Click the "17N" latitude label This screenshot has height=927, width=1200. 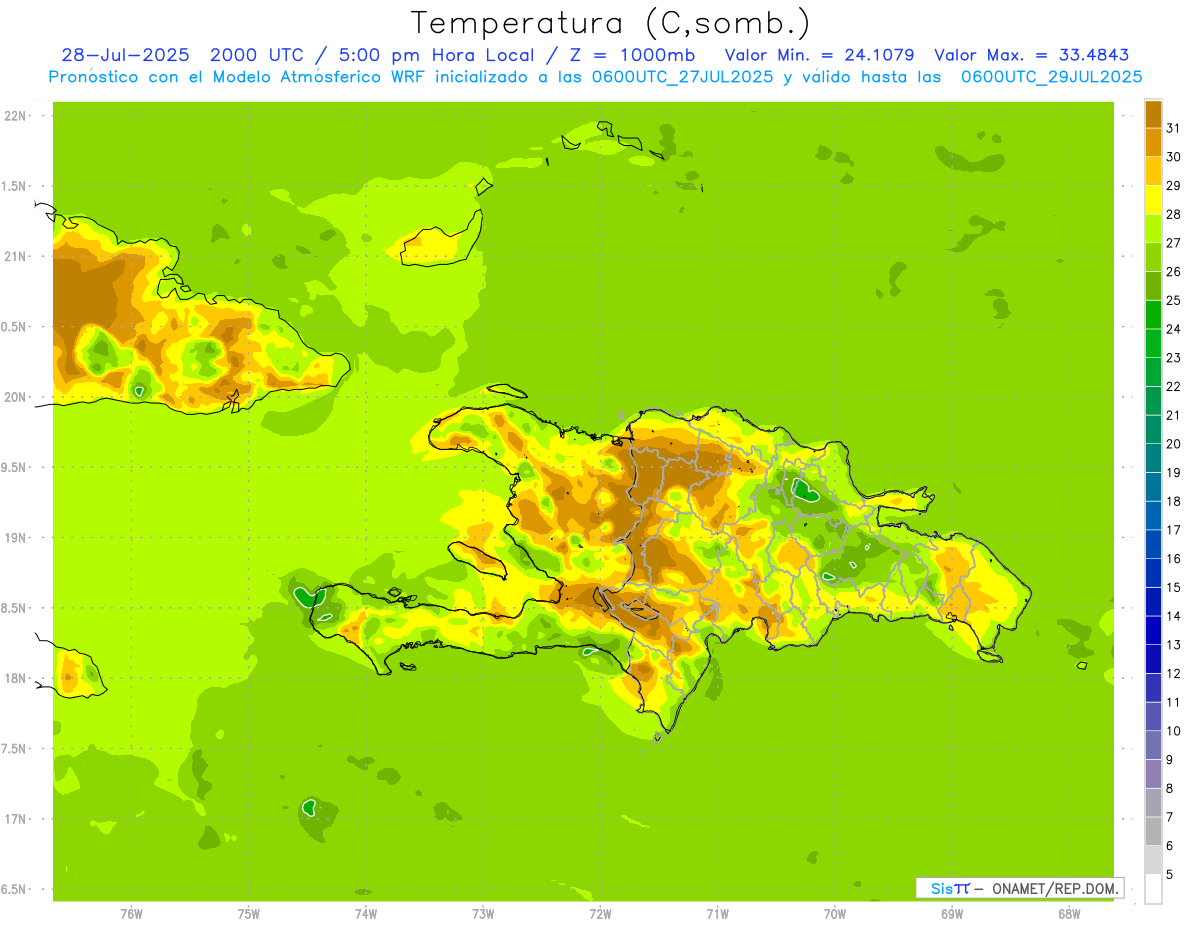(16, 820)
